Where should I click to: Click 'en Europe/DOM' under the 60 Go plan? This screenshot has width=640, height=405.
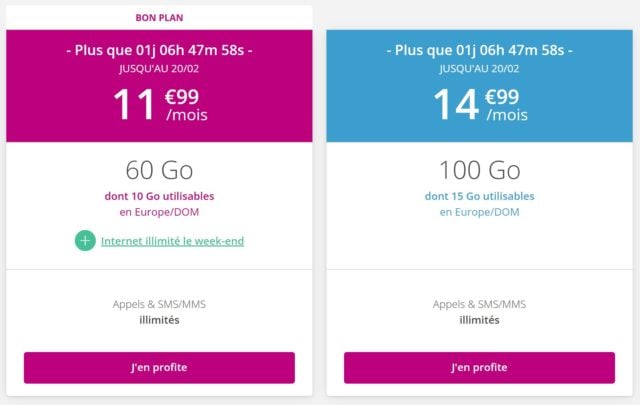click(x=159, y=212)
